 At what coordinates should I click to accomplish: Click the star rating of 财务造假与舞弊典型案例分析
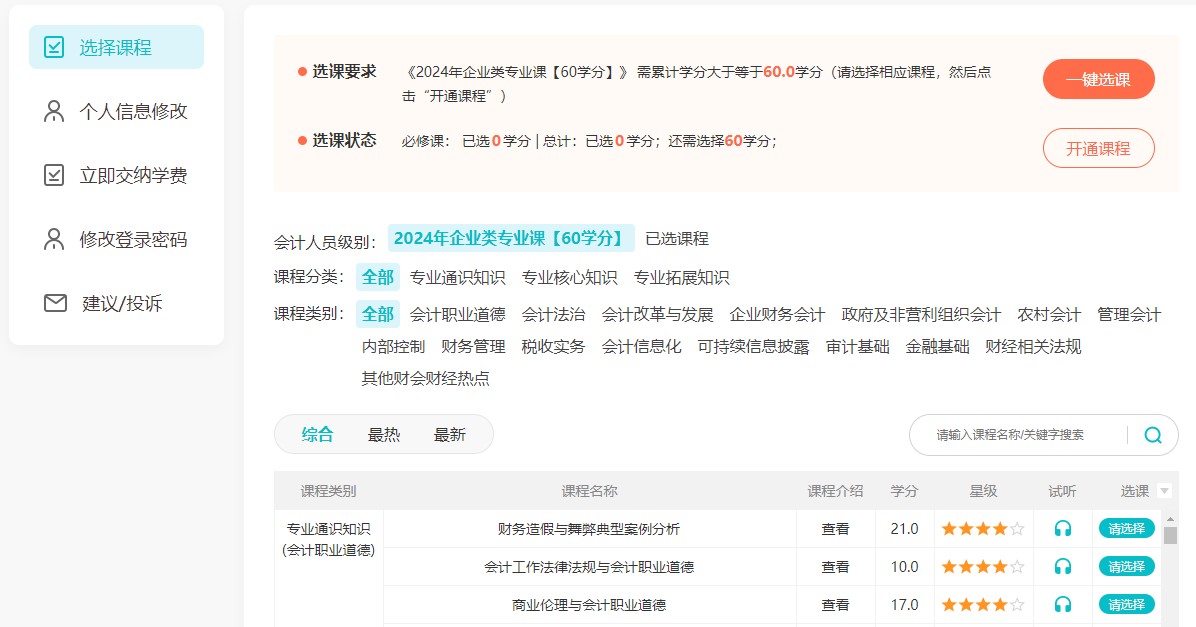click(982, 529)
